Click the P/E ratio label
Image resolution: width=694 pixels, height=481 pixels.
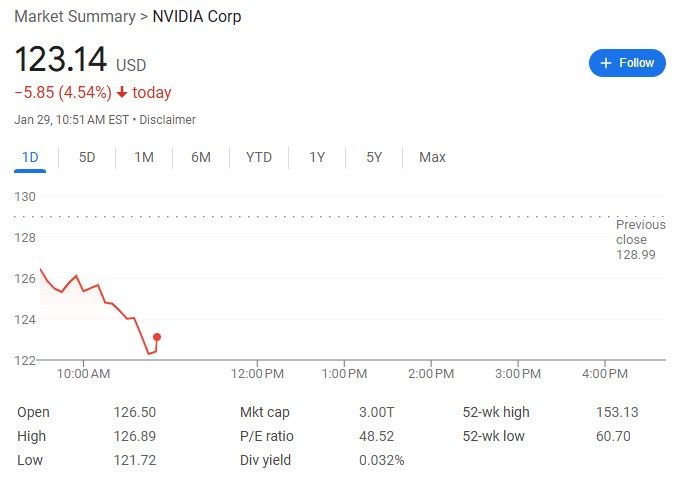(x=267, y=436)
